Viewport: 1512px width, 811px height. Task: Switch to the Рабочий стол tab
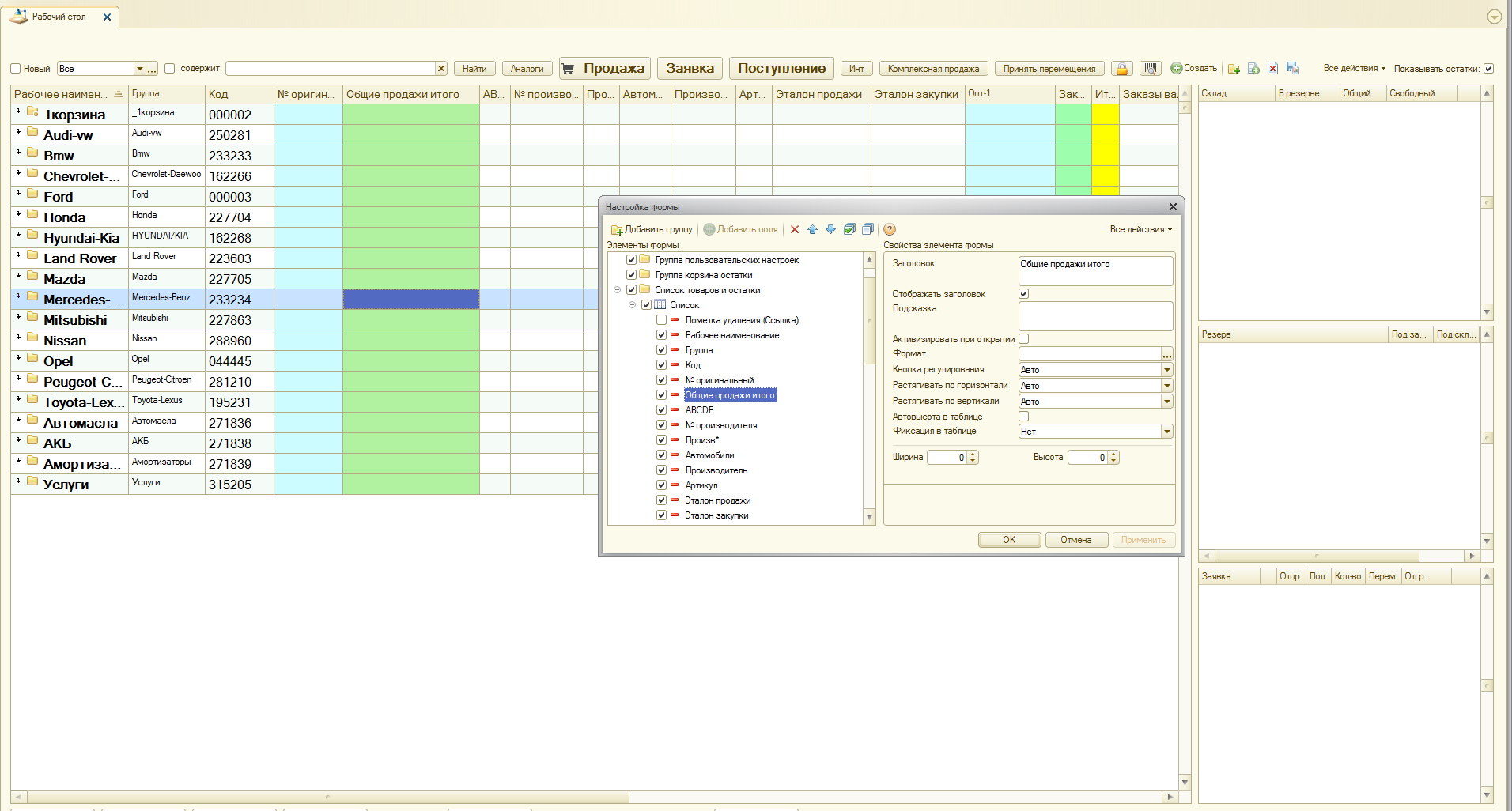point(59,17)
